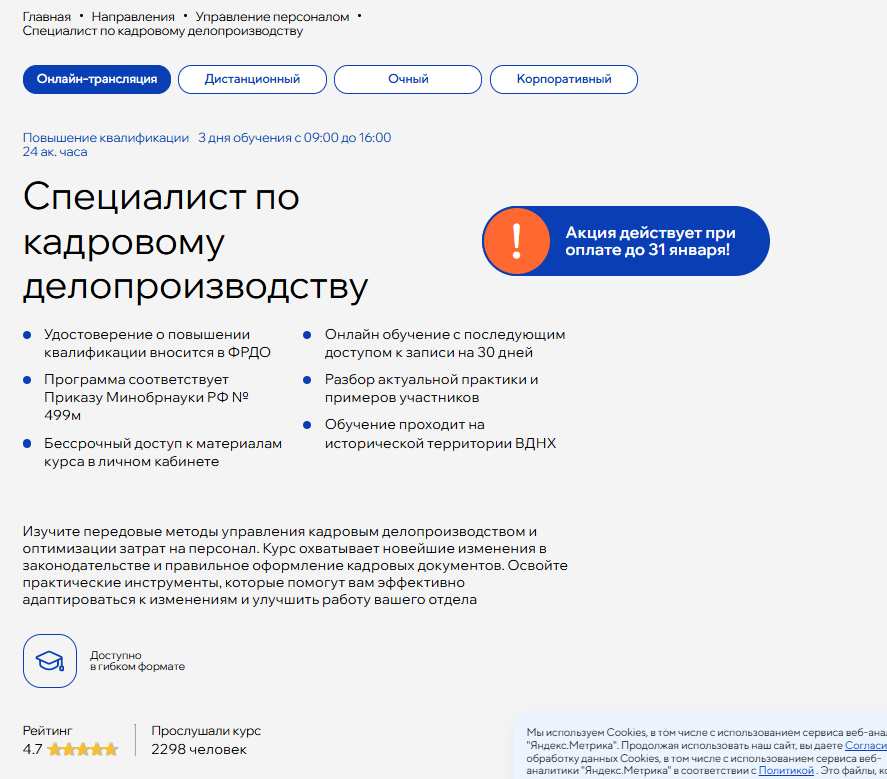Switch to the Дистанционный format tab

tap(252, 79)
